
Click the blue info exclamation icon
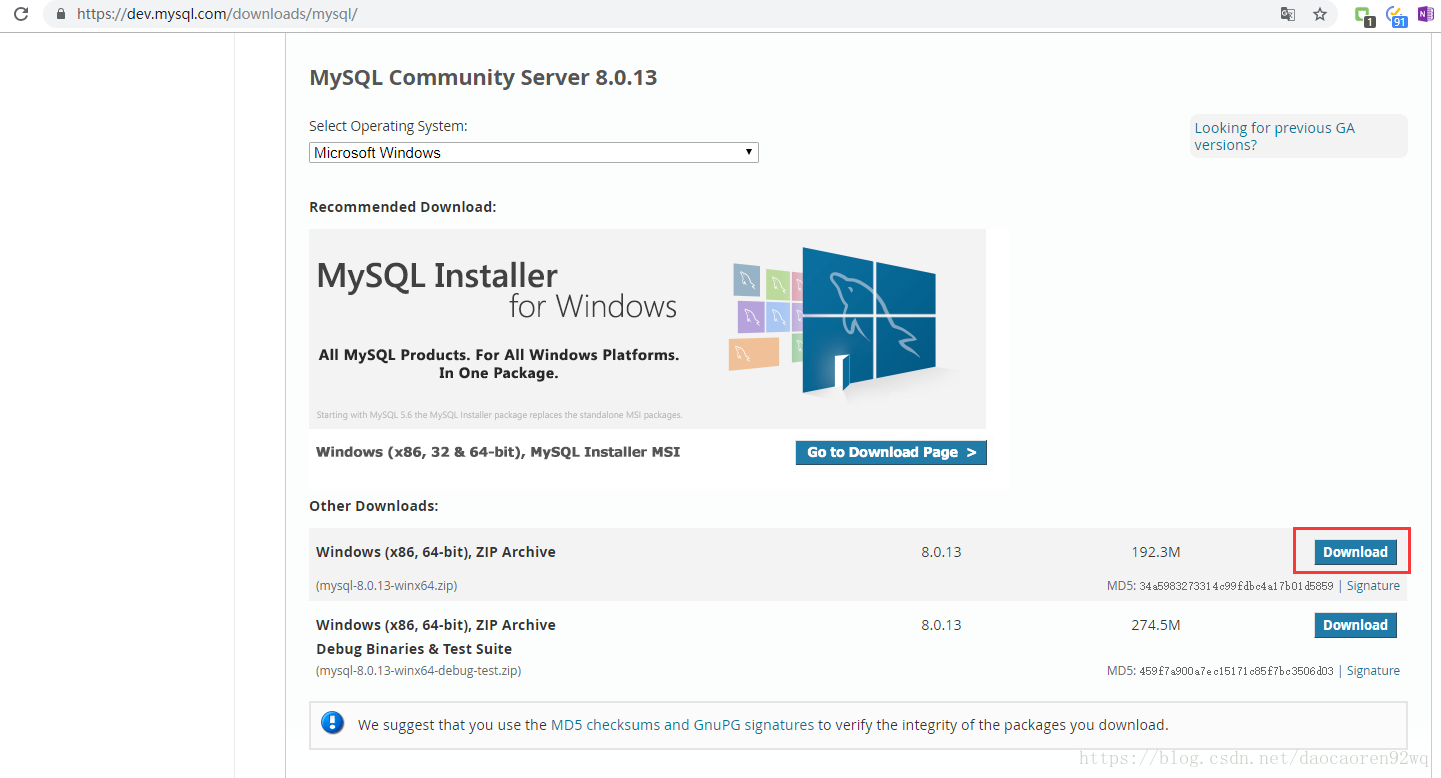point(333,723)
